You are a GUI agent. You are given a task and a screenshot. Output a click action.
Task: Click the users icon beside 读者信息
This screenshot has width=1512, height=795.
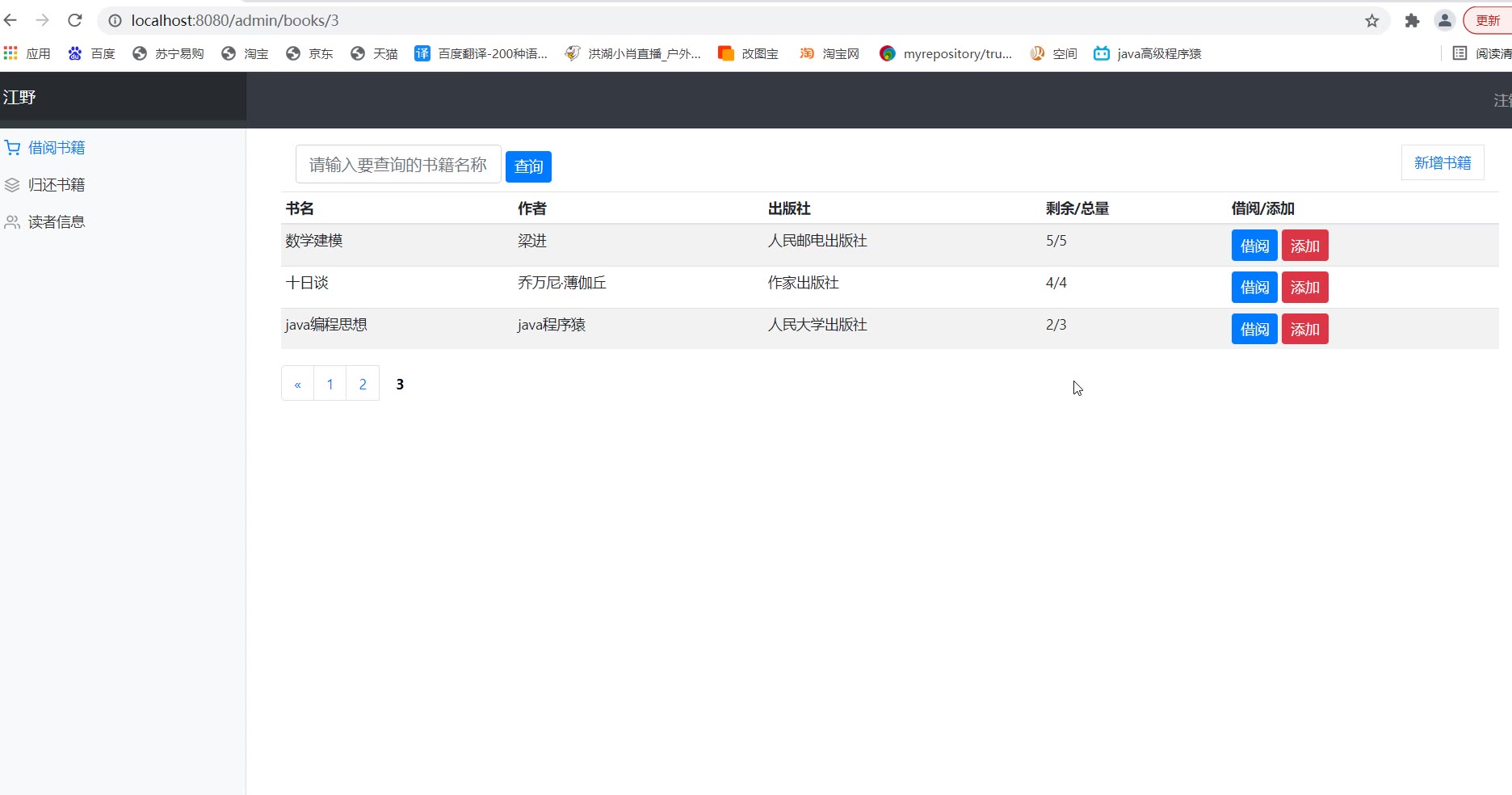tap(12, 222)
